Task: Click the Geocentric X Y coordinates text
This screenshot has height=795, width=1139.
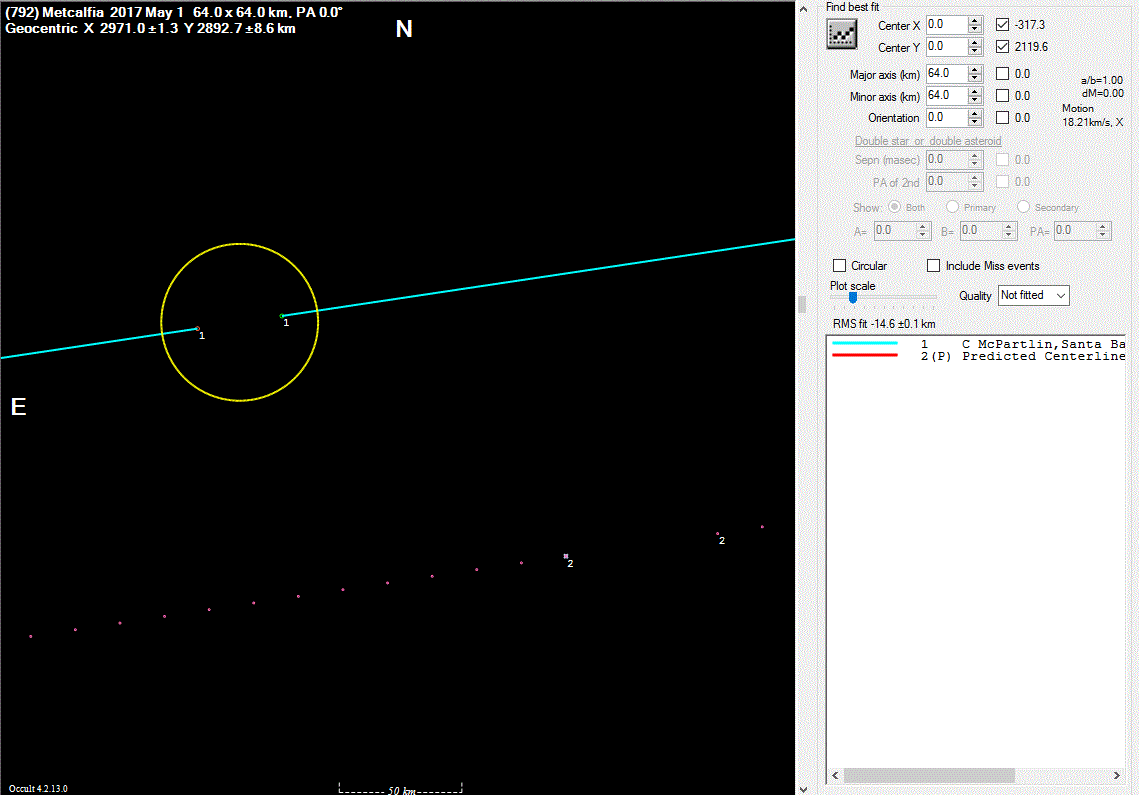Action: point(150,28)
